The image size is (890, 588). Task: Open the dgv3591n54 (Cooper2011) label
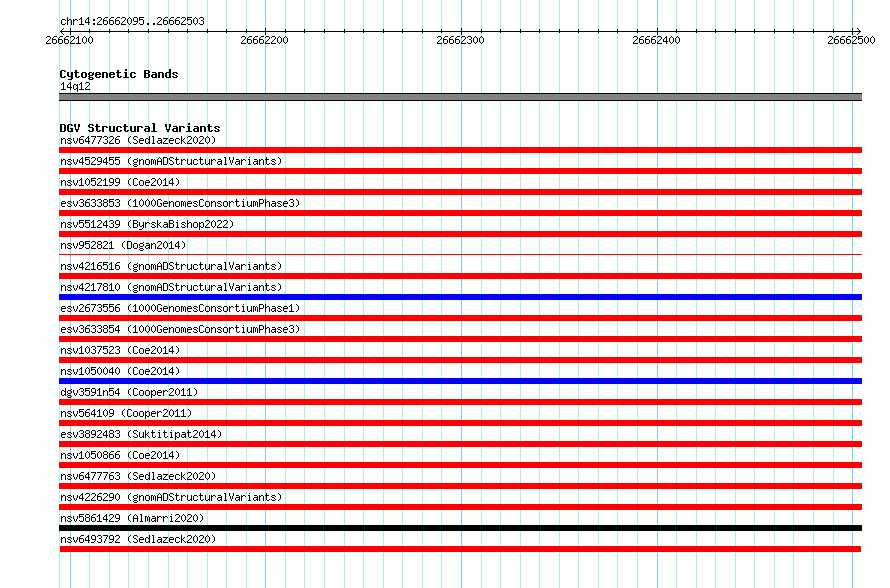(x=129, y=392)
